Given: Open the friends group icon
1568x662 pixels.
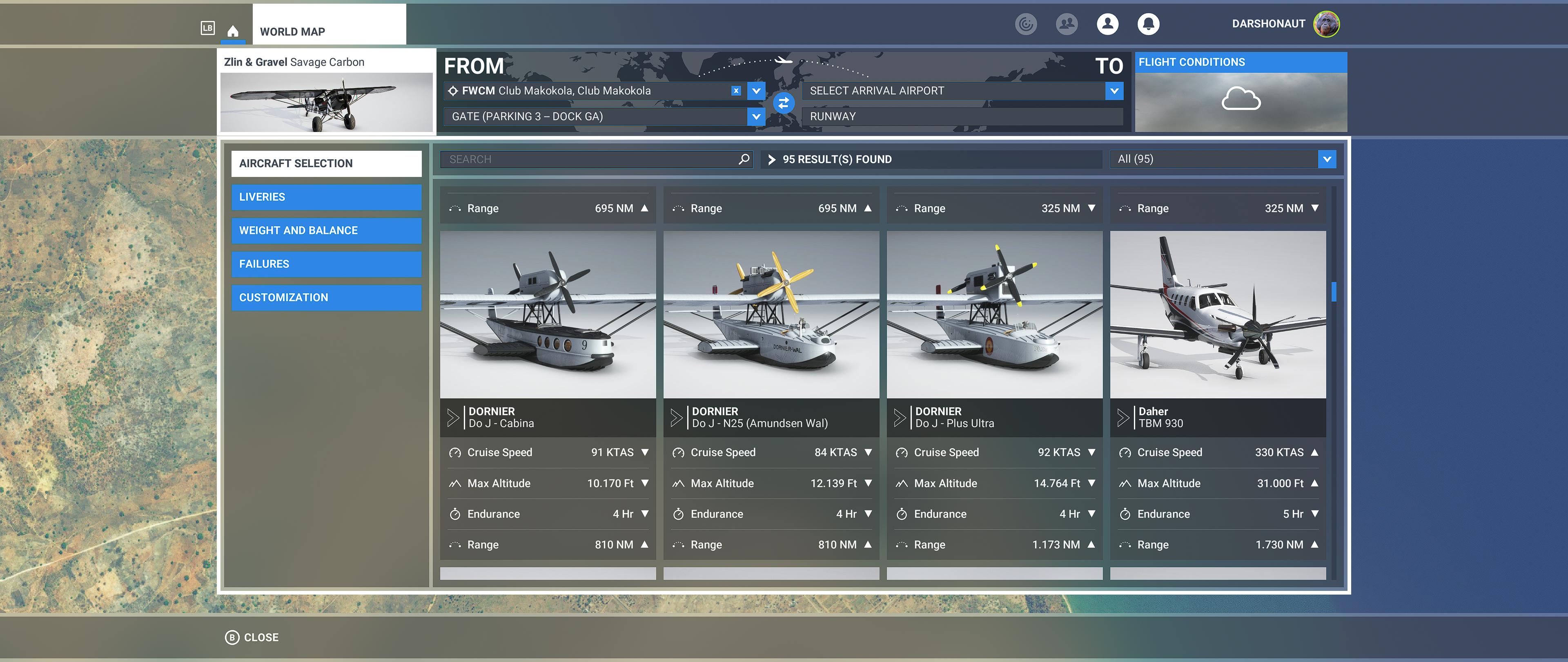Looking at the screenshot, I should pyautogui.click(x=1067, y=24).
